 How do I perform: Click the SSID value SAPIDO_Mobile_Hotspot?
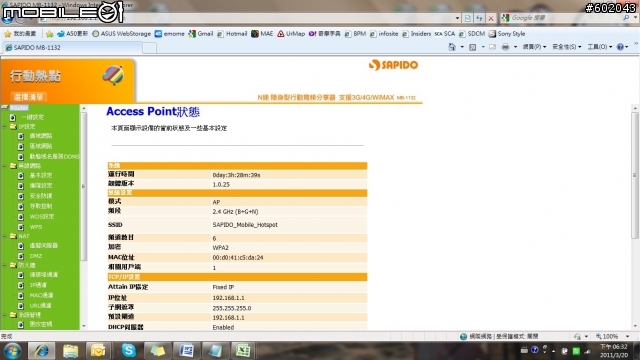click(245, 224)
